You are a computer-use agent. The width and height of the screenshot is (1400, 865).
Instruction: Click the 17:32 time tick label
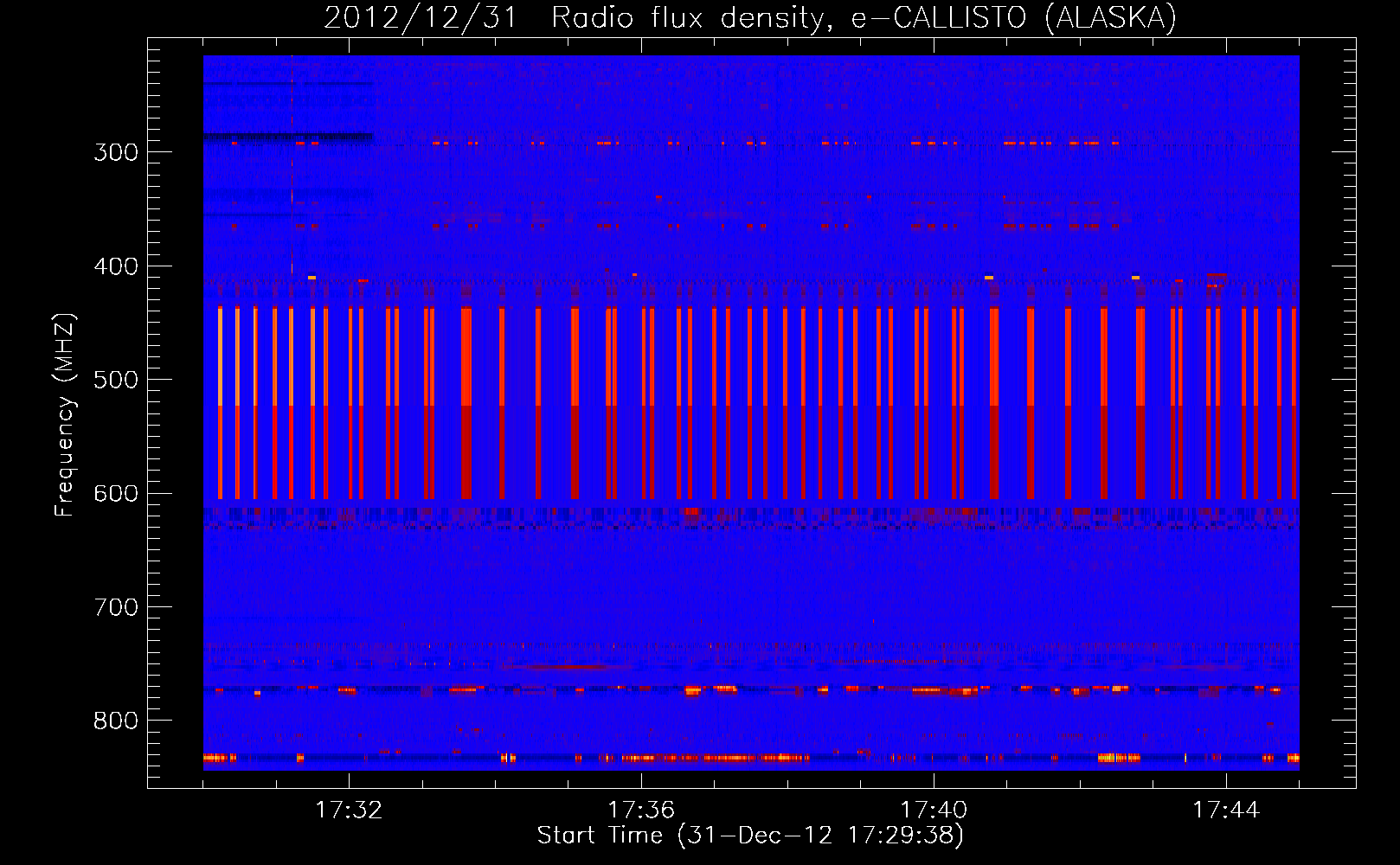(349, 811)
